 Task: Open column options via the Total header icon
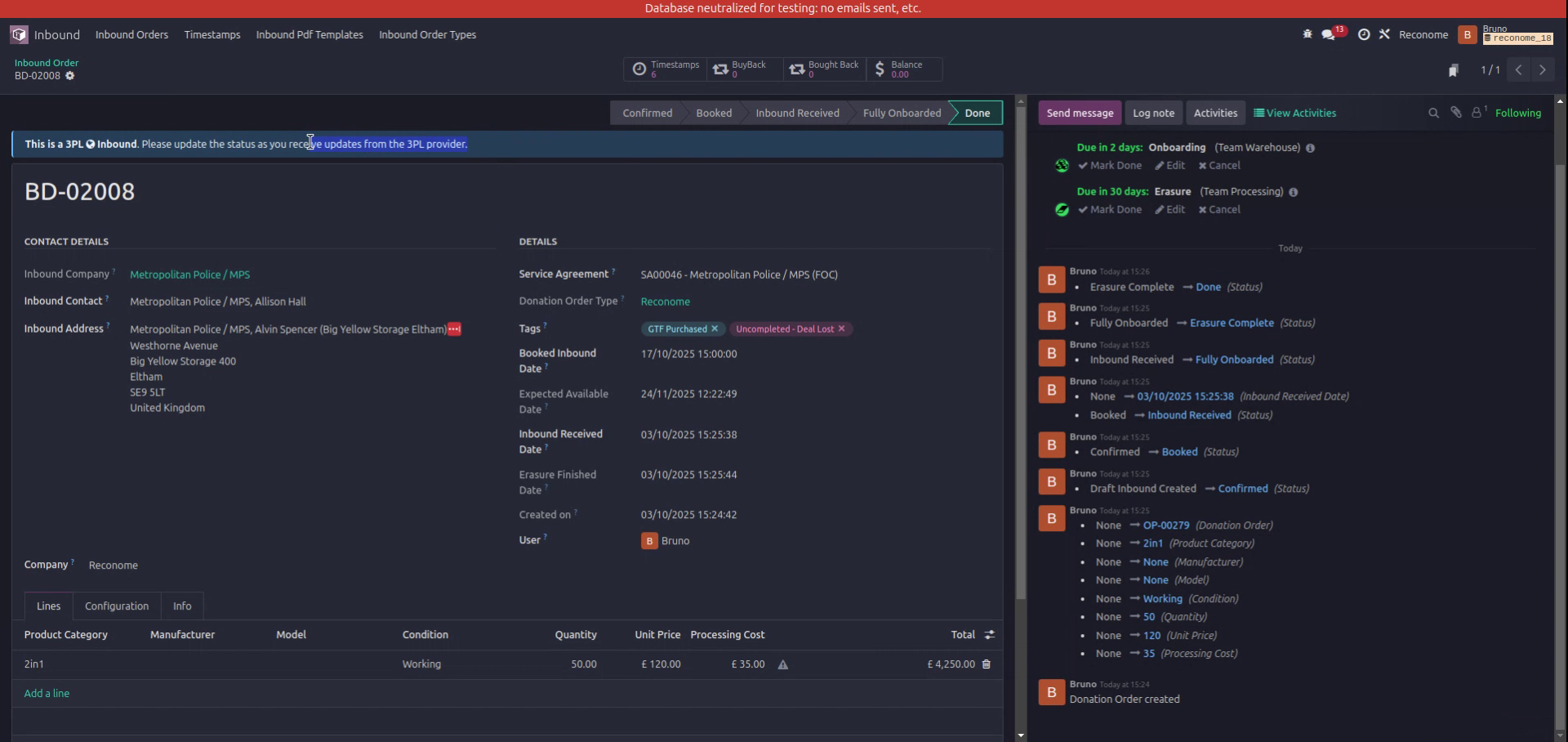click(x=990, y=634)
